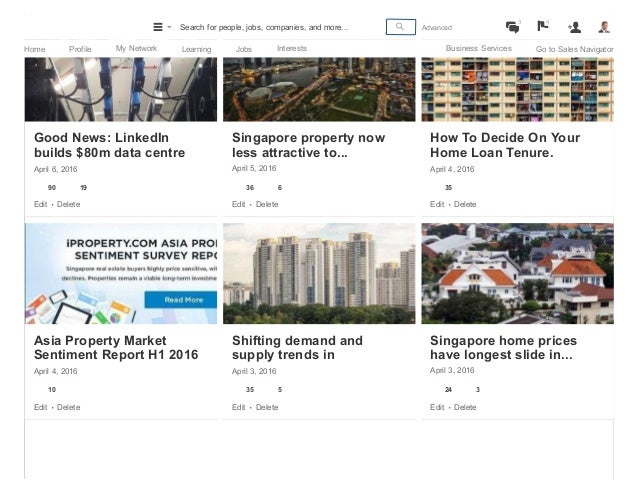
Task: Open the Business Services menu
Action: [478, 48]
